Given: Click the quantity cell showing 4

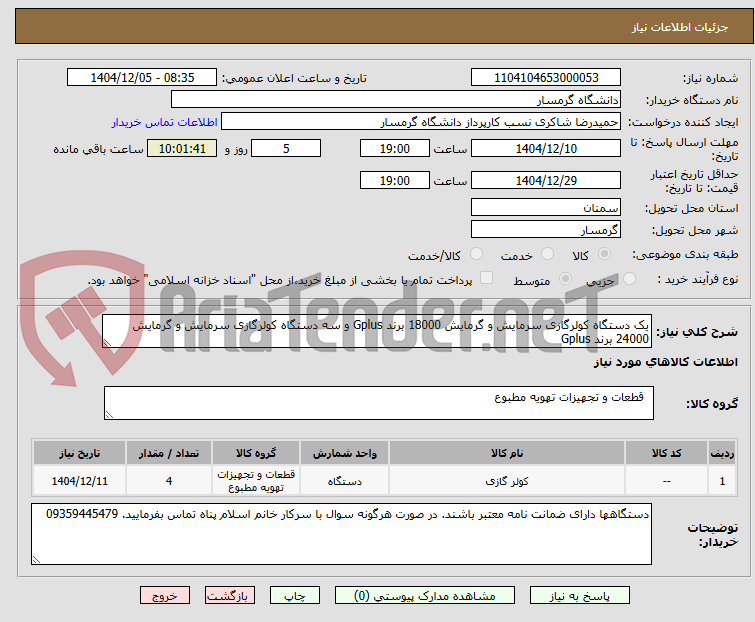Looking at the screenshot, I should coord(169,481).
